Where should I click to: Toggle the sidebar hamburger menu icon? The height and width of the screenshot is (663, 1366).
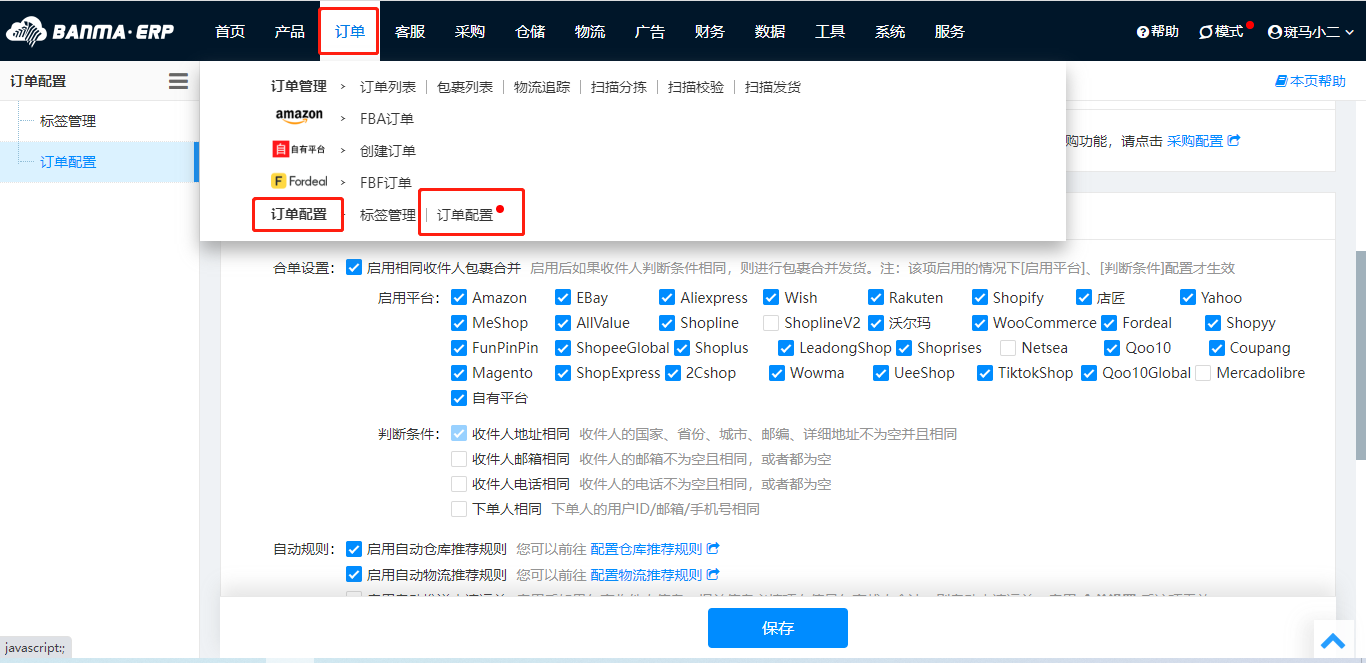point(178,81)
